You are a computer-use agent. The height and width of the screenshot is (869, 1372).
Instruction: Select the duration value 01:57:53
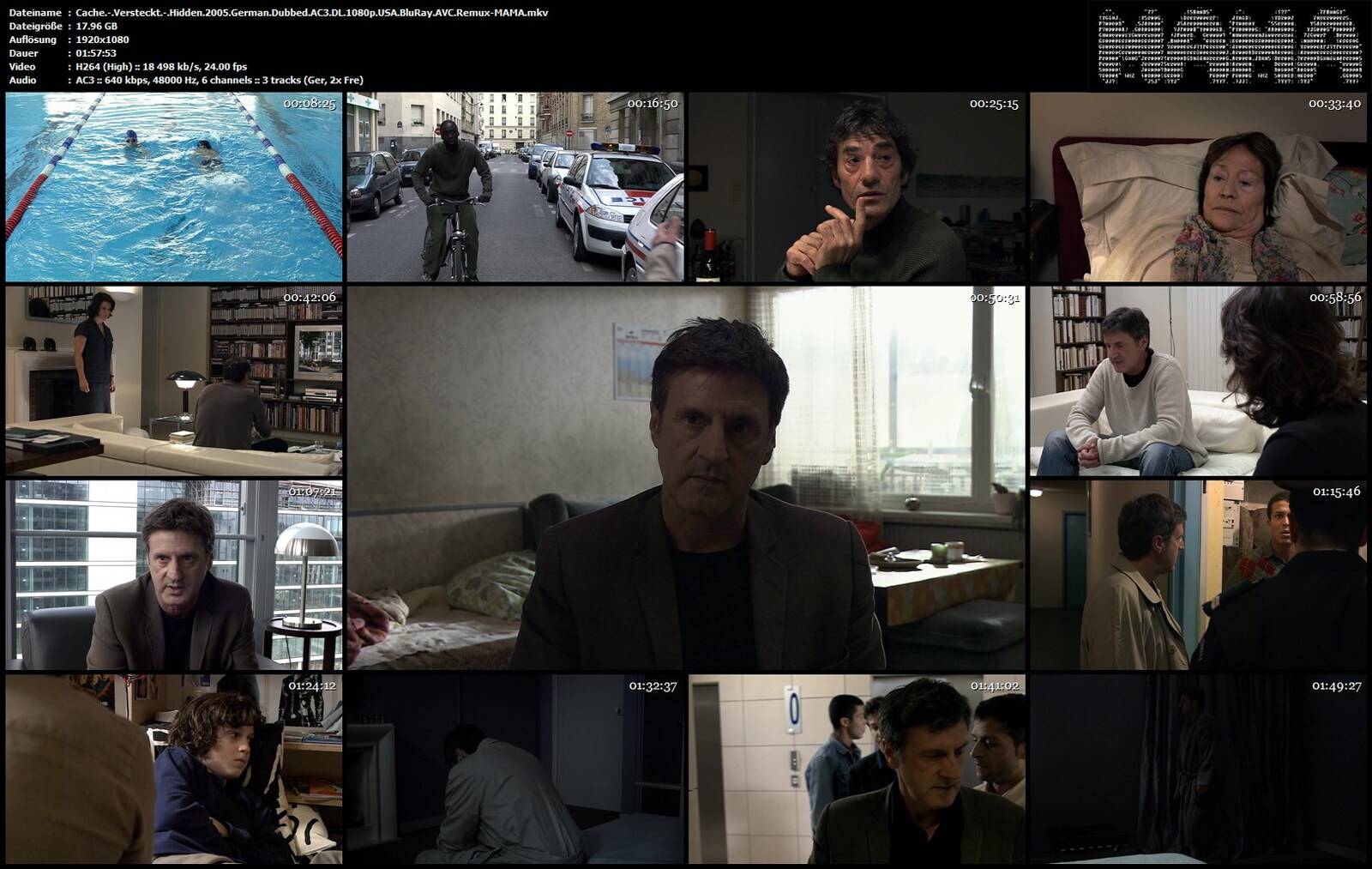(96, 53)
